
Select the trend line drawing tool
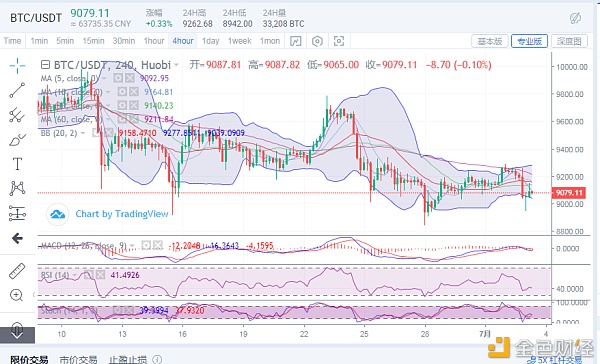coord(17,90)
